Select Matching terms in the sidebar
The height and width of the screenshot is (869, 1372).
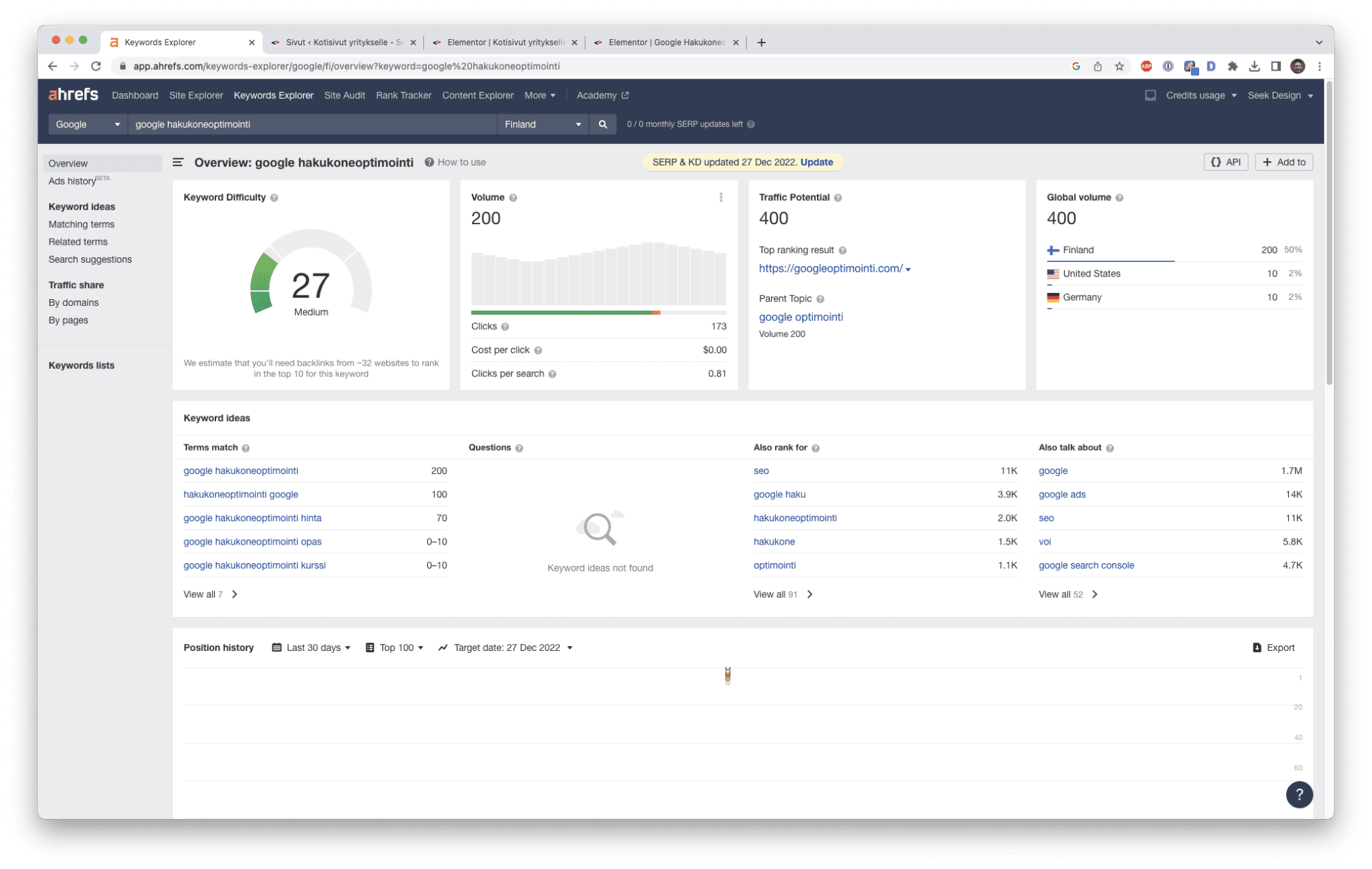[x=81, y=224]
